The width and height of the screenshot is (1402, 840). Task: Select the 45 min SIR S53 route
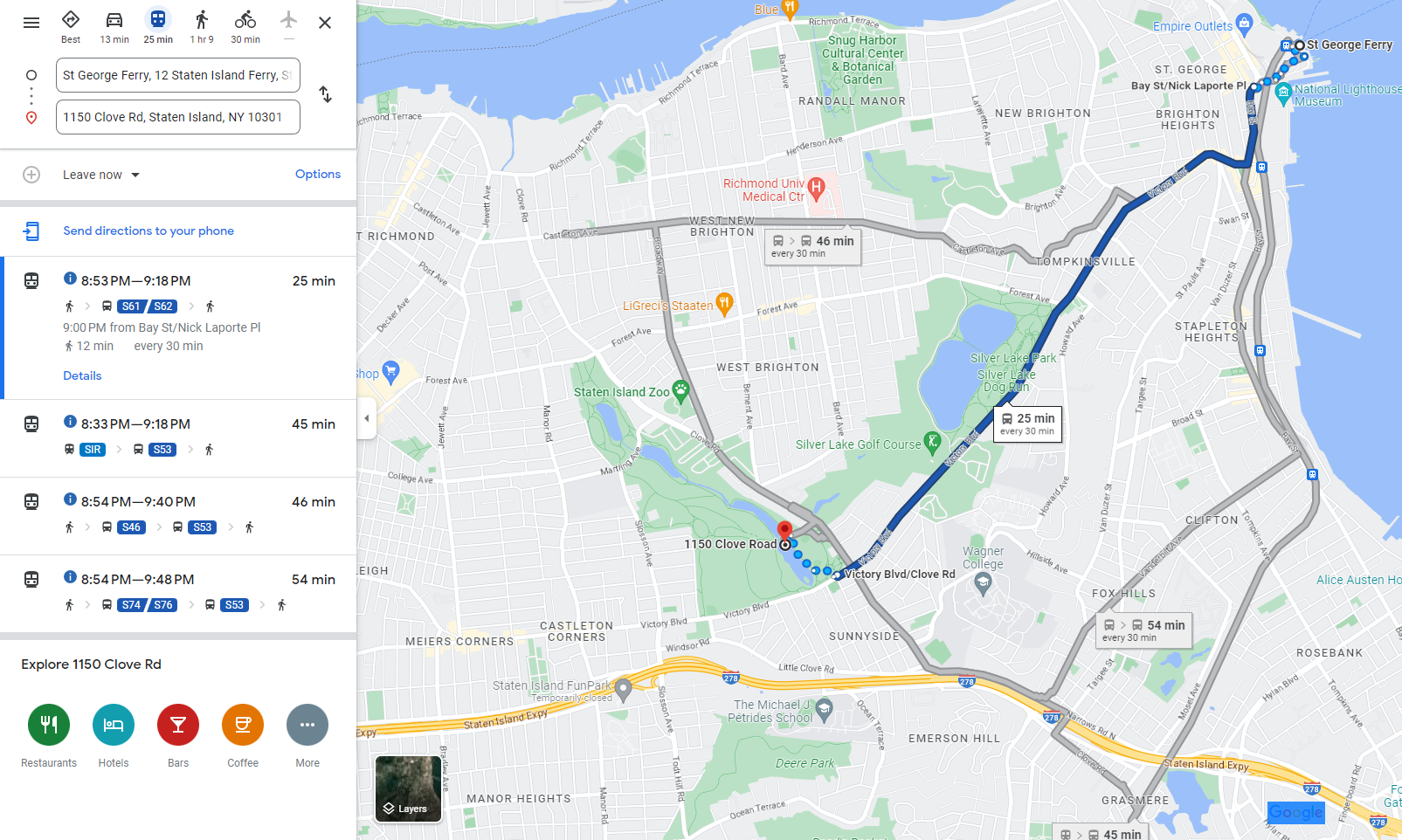click(178, 437)
